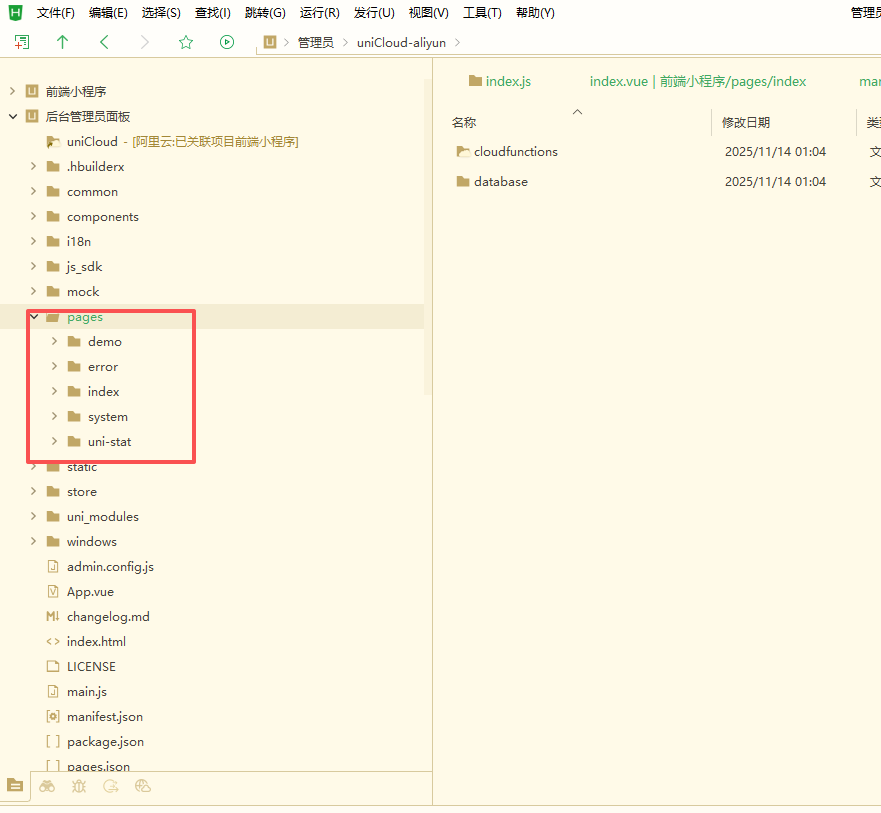Open the bug debug panel
The width and height of the screenshot is (881, 813).
click(79, 786)
